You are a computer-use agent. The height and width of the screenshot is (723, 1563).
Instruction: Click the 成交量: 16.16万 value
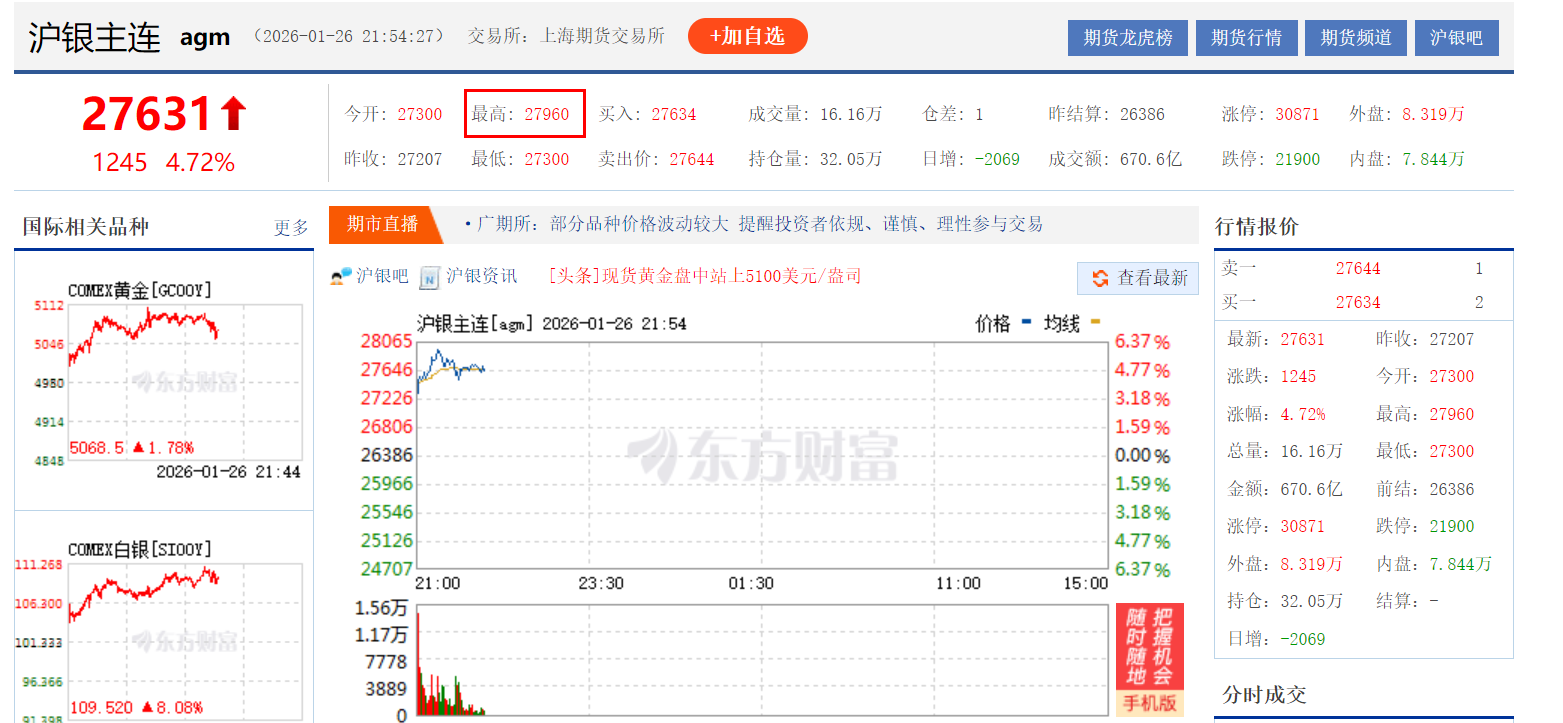pyautogui.click(x=816, y=114)
